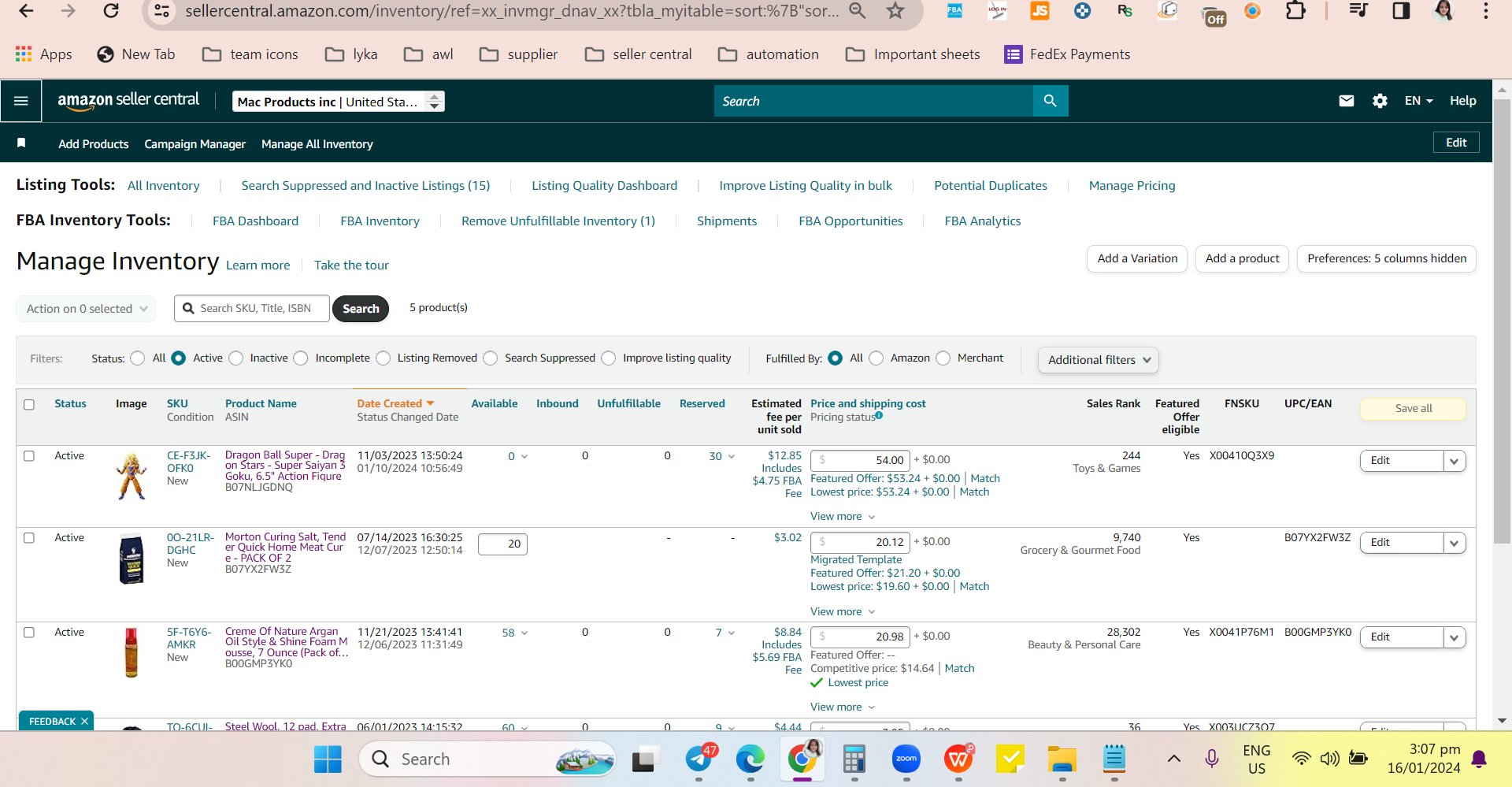1512x787 pixels.
Task: Click the black Search button for SKU
Action: pyautogui.click(x=361, y=309)
